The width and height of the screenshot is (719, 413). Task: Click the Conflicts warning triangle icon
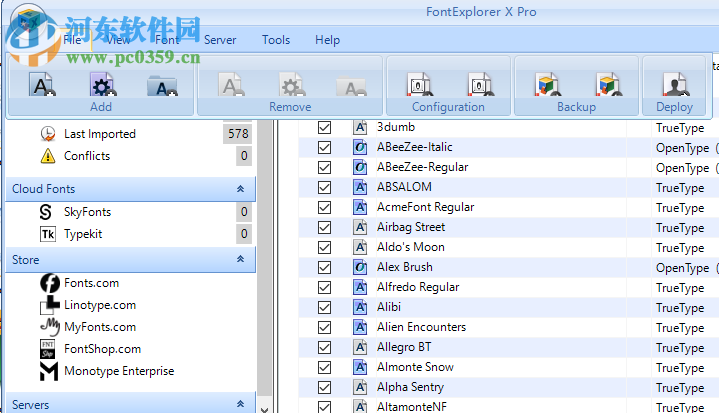click(x=48, y=156)
